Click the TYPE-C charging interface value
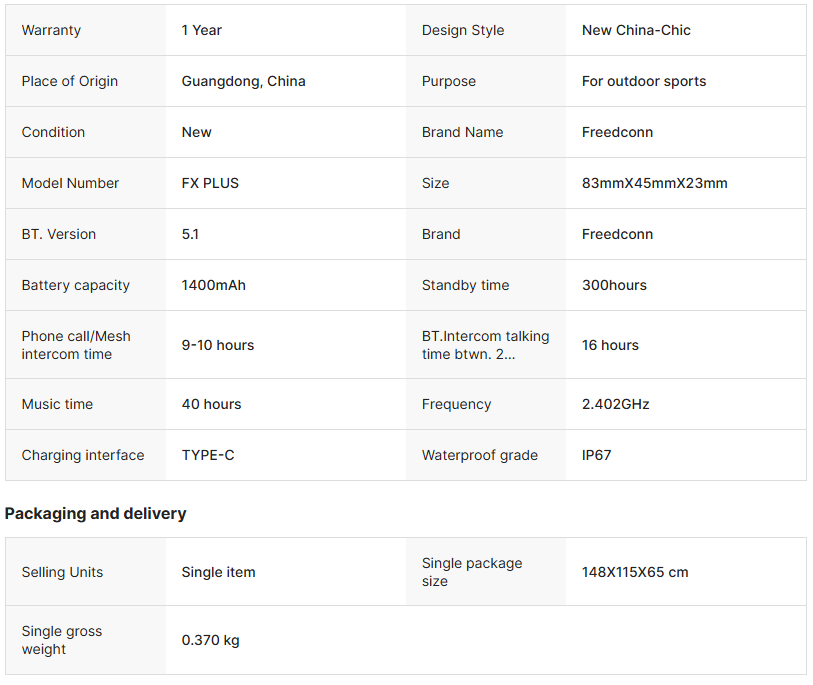The width and height of the screenshot is (813, 685). [x=208, y=455]
